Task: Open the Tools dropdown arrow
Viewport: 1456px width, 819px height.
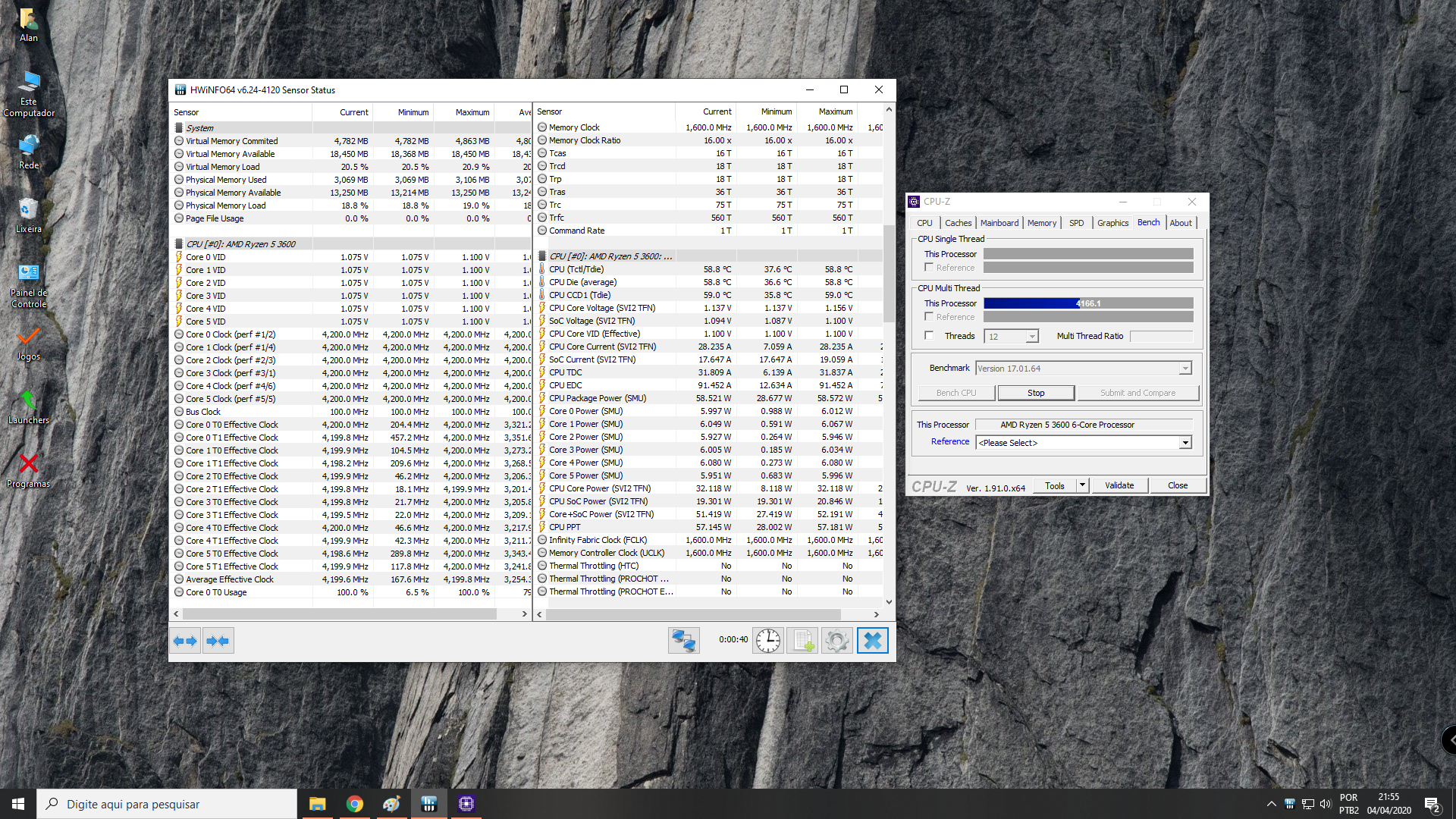Action: [x=1082, y=485]
